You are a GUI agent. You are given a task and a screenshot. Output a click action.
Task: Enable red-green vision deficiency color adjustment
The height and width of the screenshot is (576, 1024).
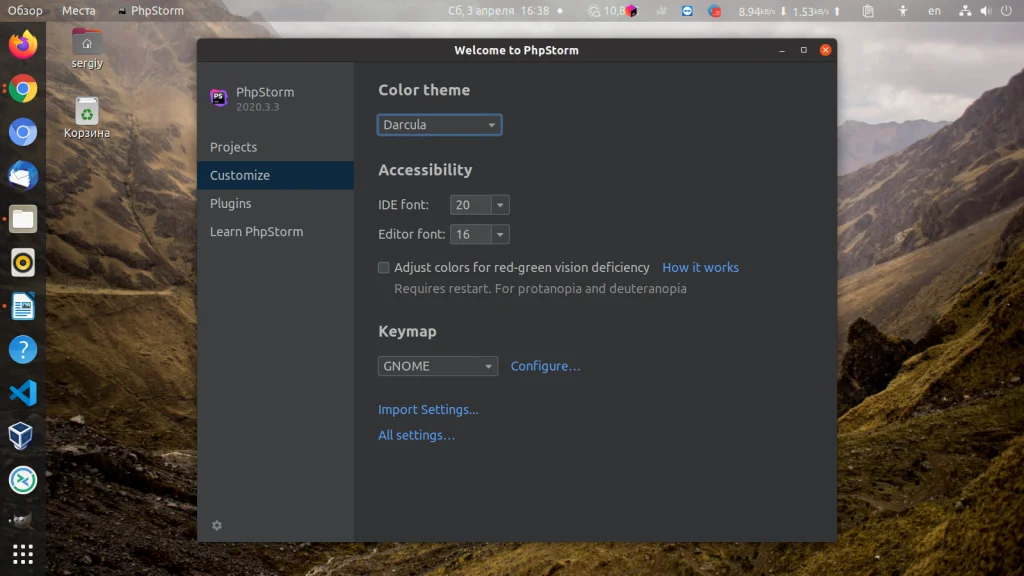tap(383, 267)
